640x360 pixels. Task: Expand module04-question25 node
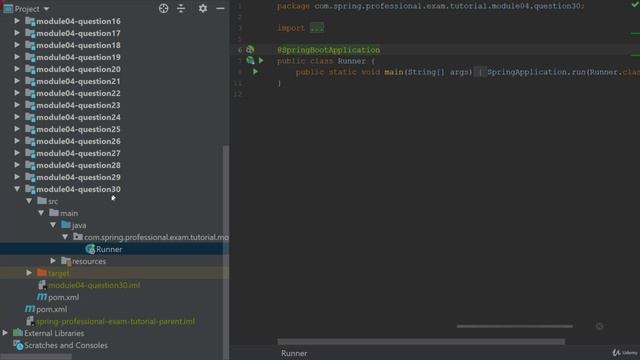click(x=17, y=129)
